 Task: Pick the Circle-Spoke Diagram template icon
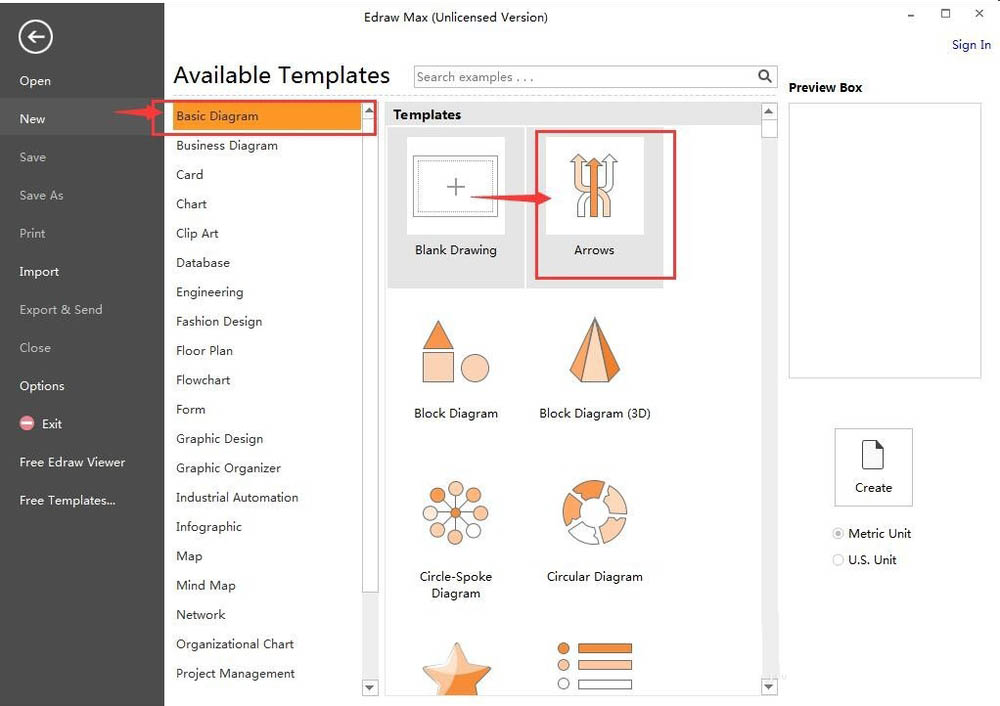point(455,512)
